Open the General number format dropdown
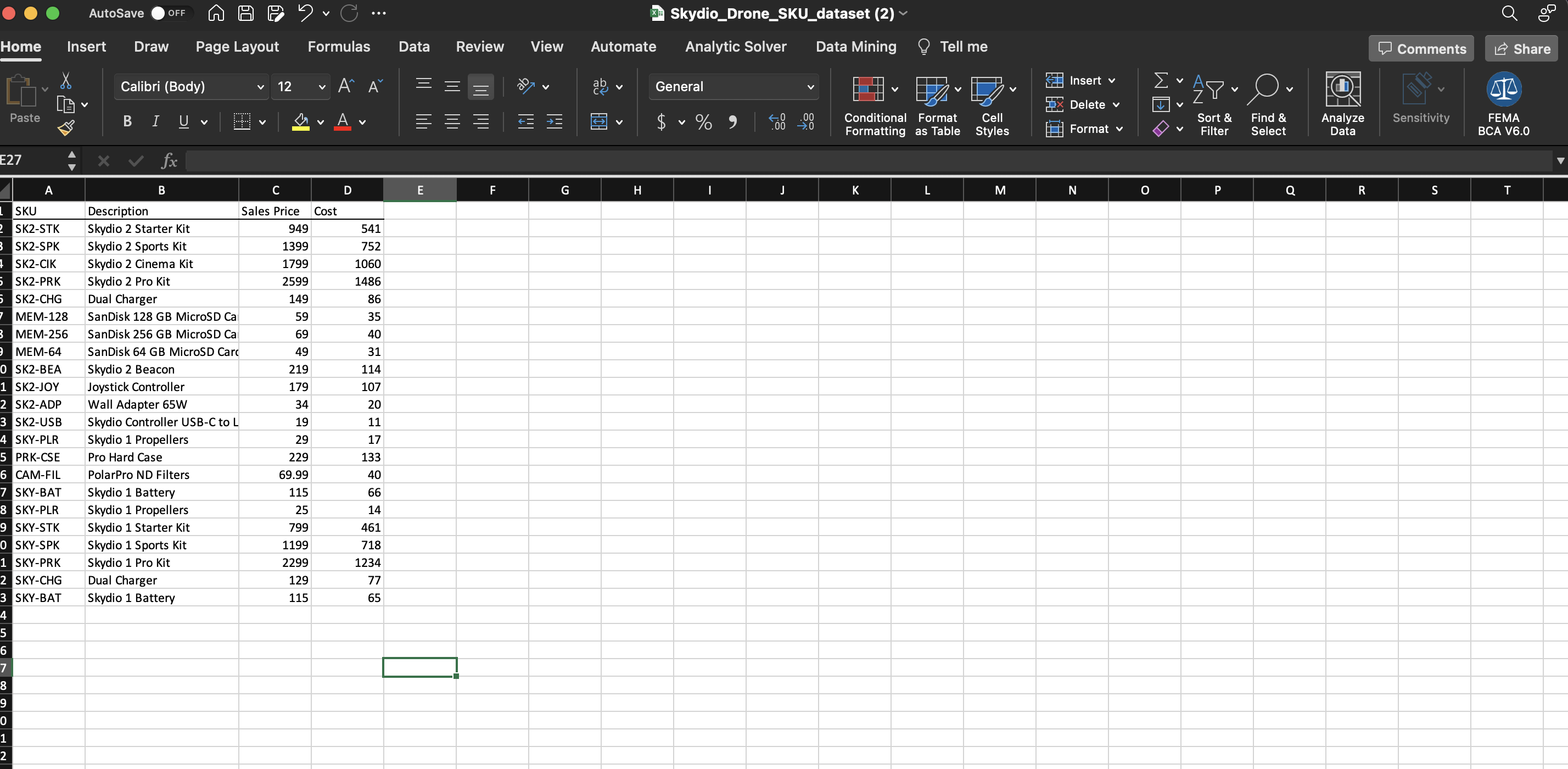Viewport: 1568px width, 769px height. [x=734, y=86]
